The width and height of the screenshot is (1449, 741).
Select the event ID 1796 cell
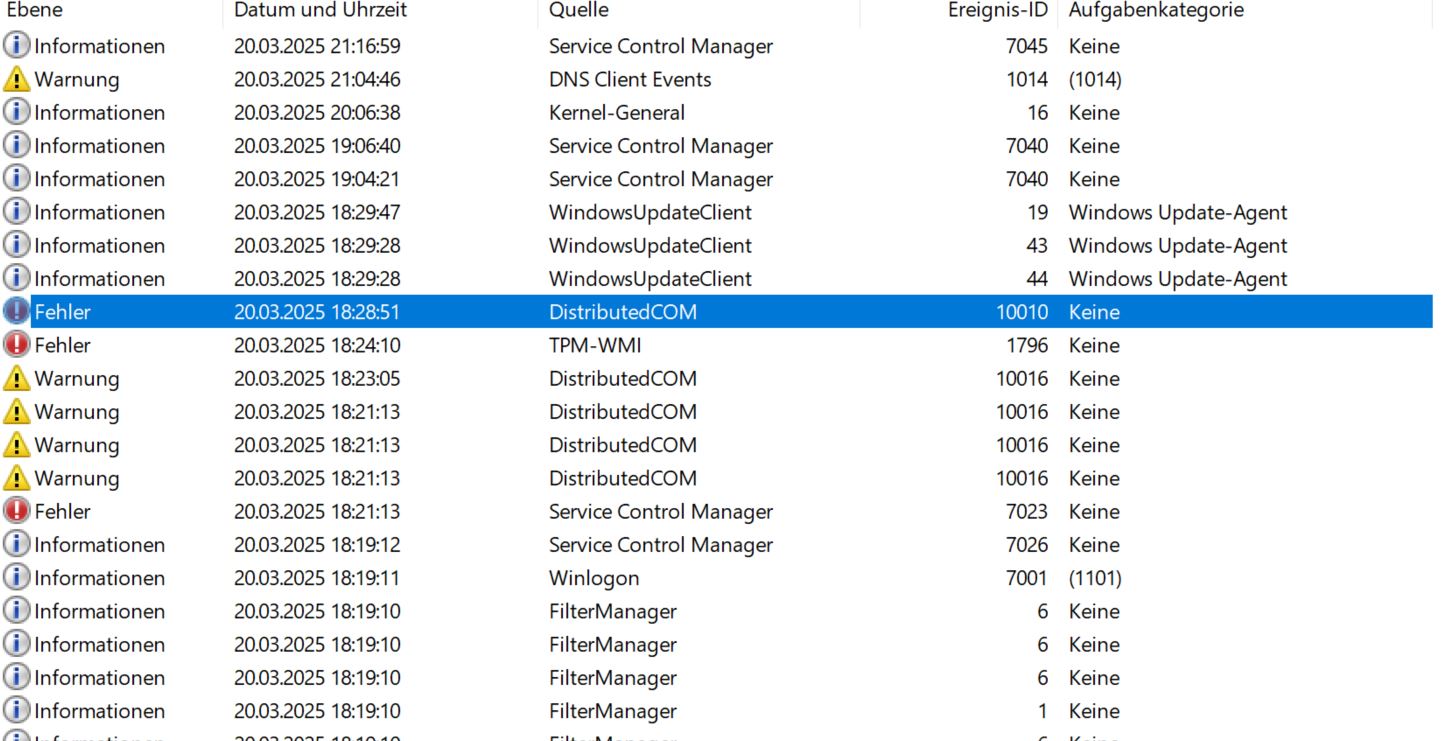tap(1027, 345)
